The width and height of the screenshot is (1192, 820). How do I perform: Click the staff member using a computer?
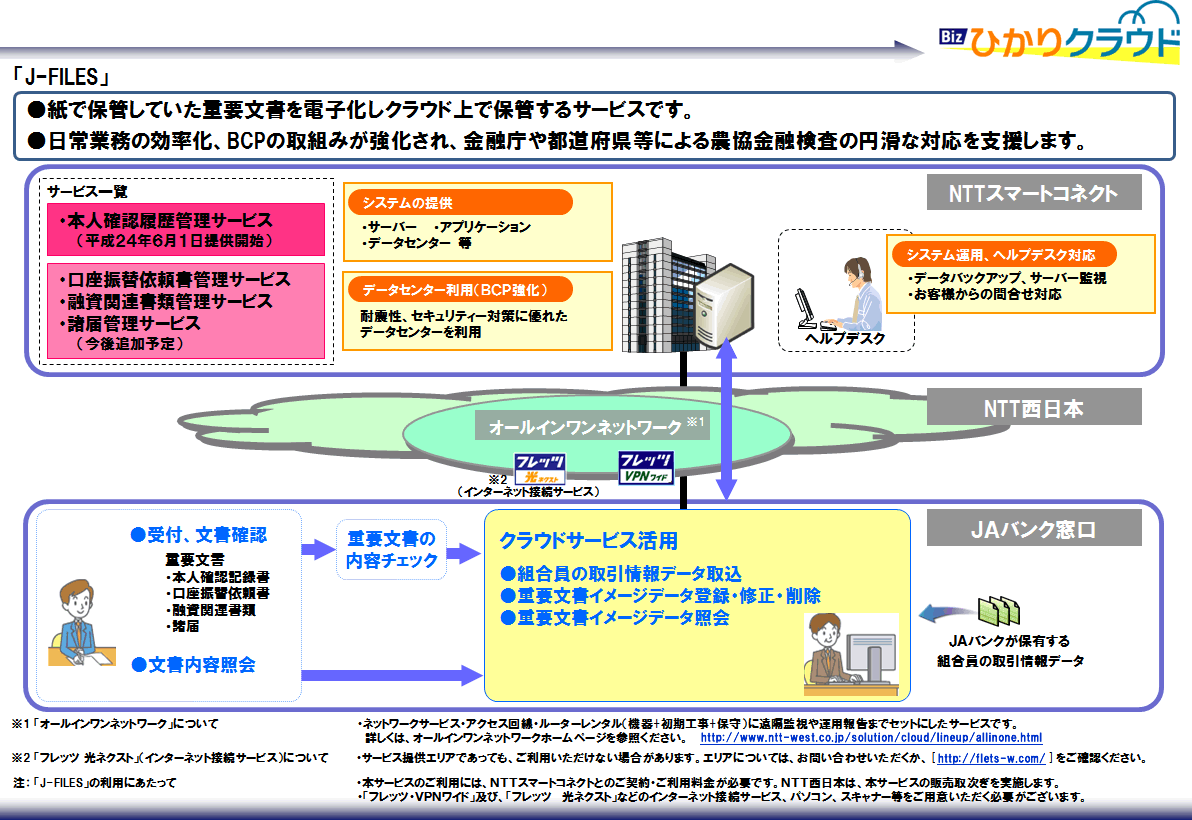point(851,654)
